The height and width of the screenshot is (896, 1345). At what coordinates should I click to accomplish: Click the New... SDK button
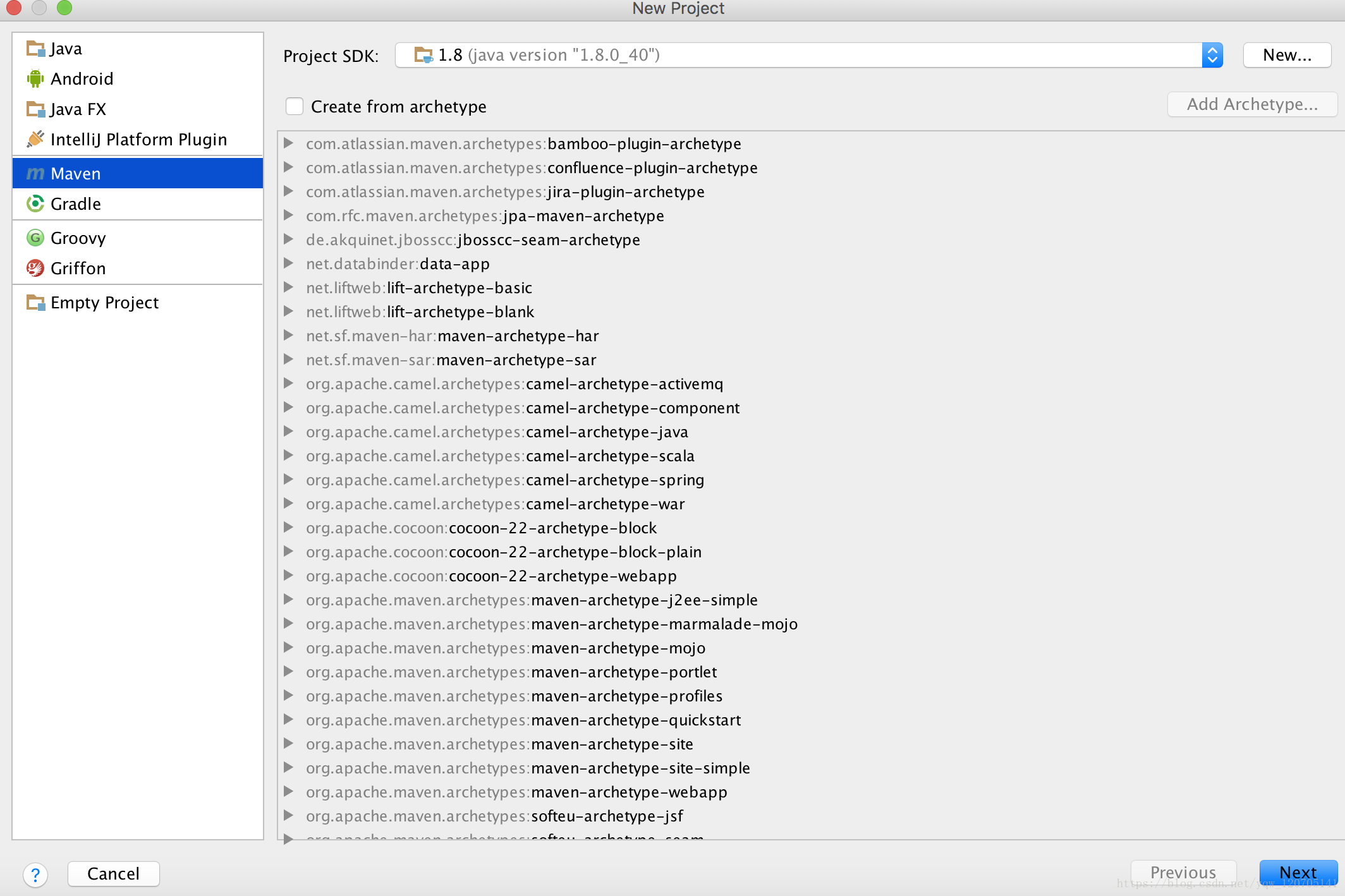1287,55
